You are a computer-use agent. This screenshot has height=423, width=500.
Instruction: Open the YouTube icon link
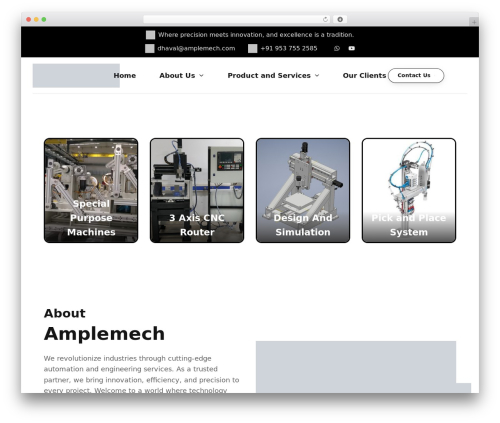point(351,48)
